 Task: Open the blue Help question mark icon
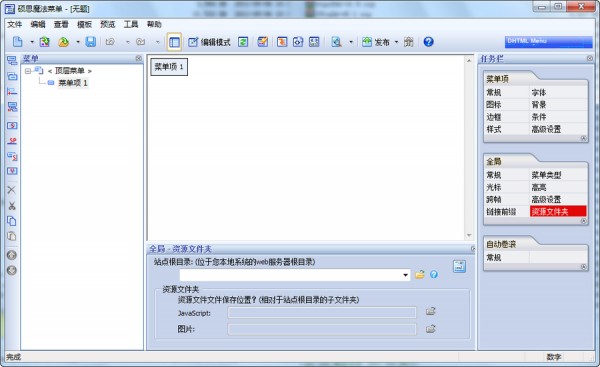(428, 42)
